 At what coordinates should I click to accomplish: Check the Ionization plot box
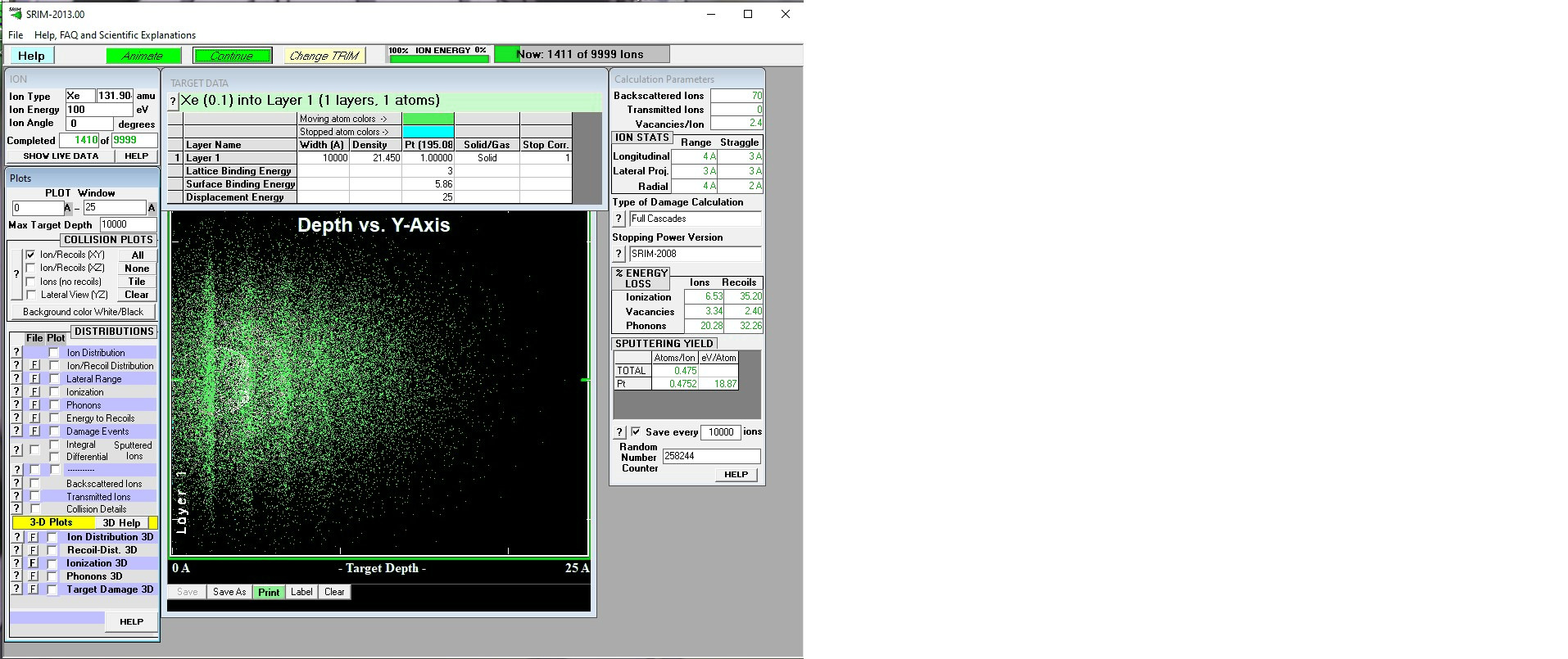[x=54, y=391]
